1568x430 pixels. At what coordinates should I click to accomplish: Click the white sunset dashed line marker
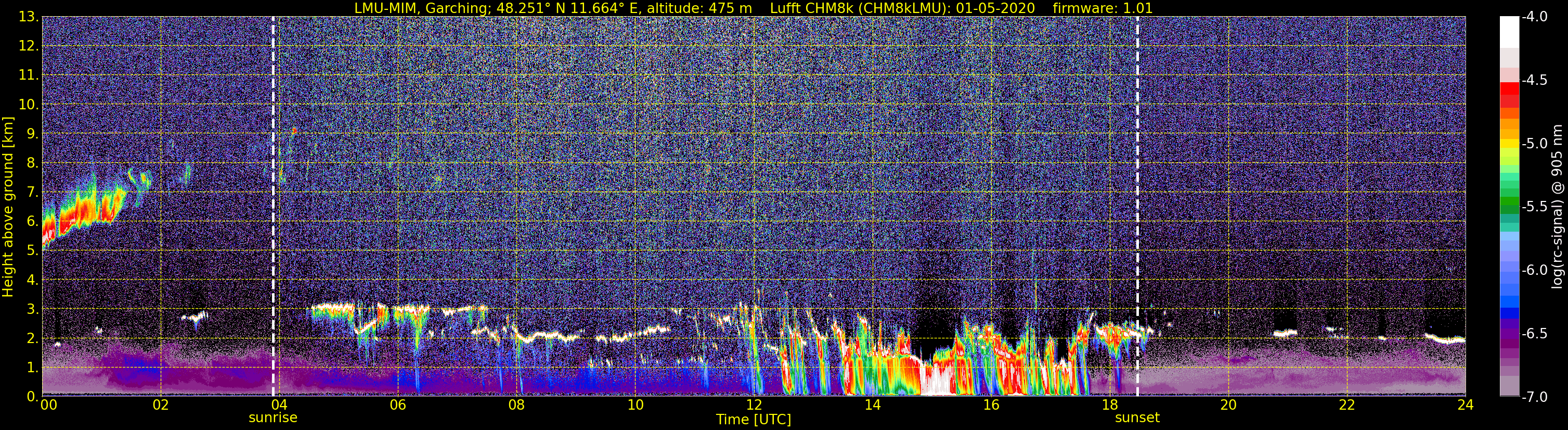[1137, 206]
